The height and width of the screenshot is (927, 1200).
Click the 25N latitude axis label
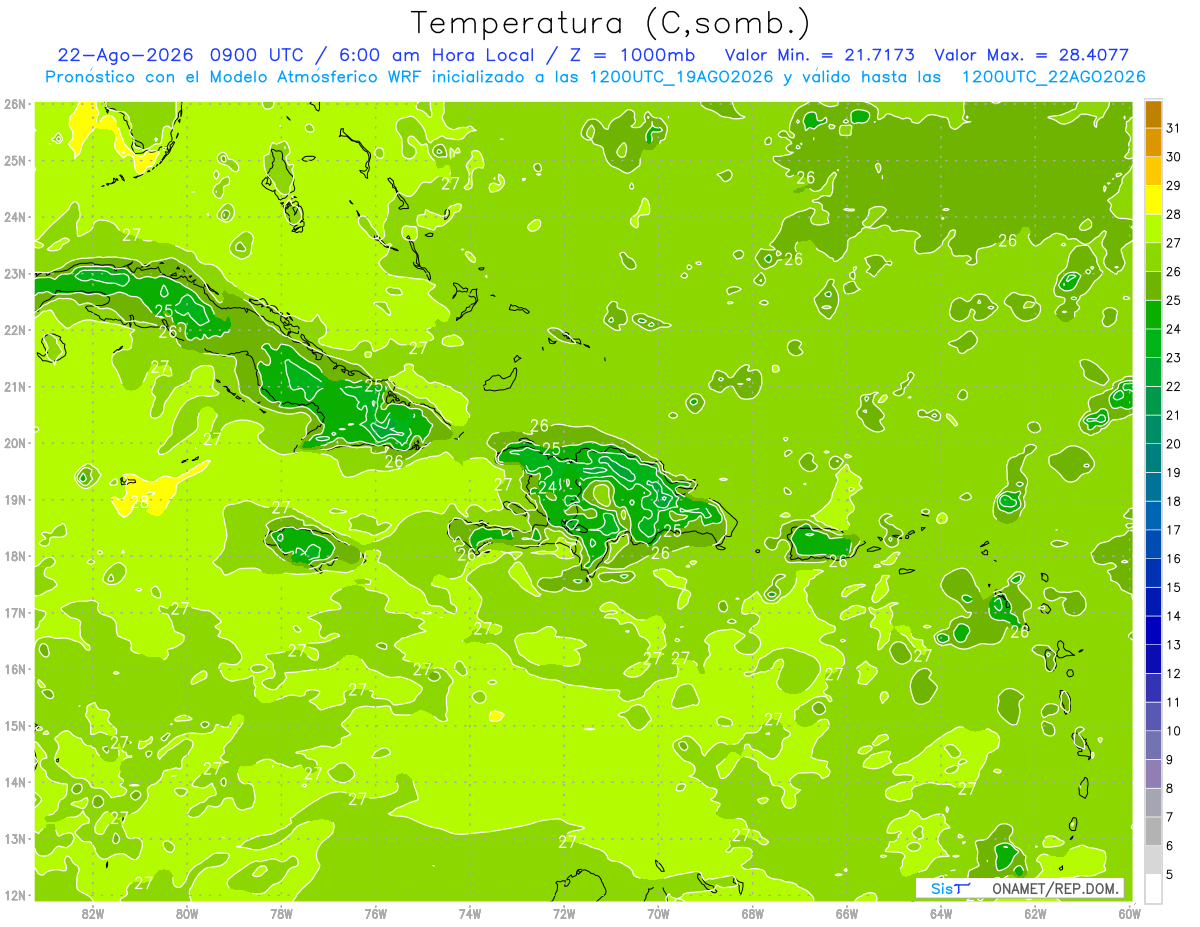click(15, 161)
